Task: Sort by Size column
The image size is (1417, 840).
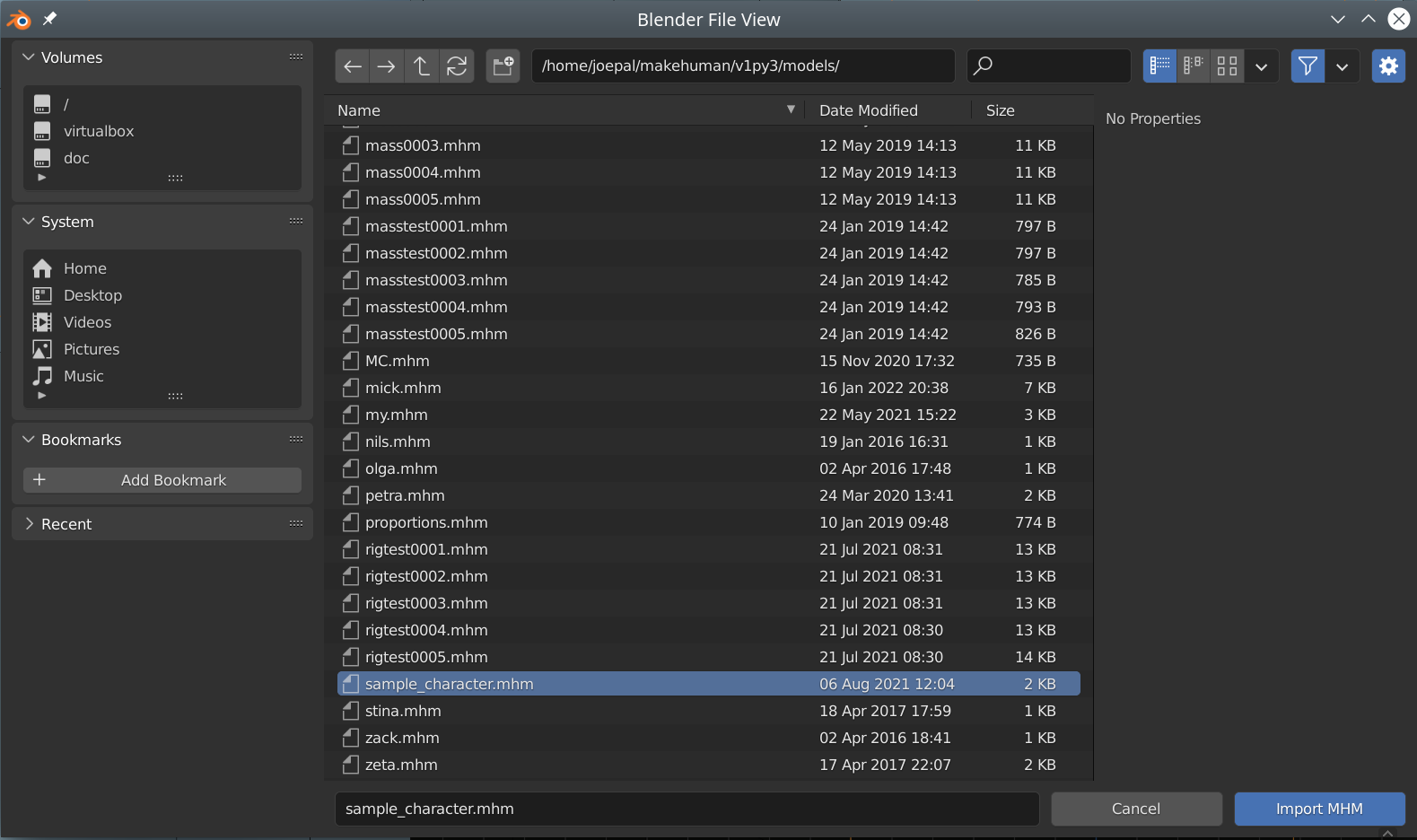Action: (1032, 110)
